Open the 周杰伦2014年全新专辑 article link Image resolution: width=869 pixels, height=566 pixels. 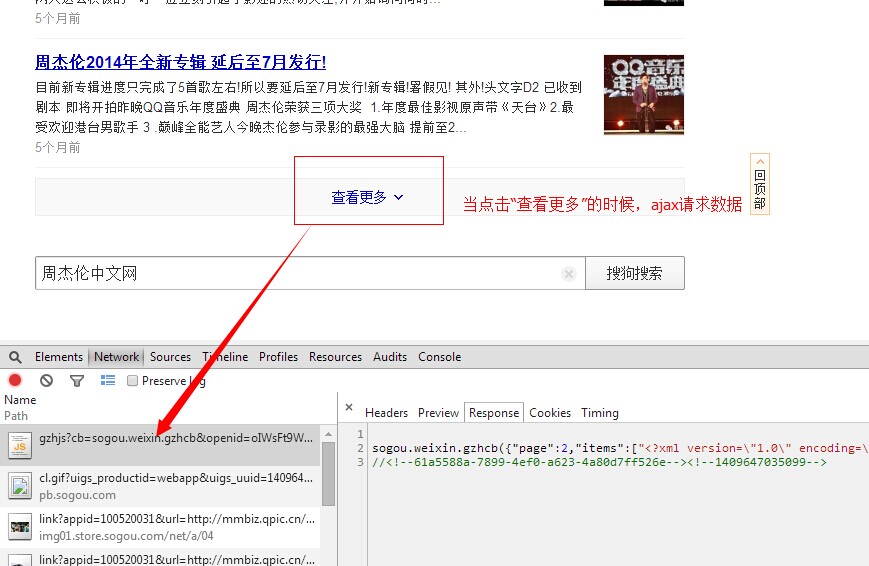tap(181, 62)
